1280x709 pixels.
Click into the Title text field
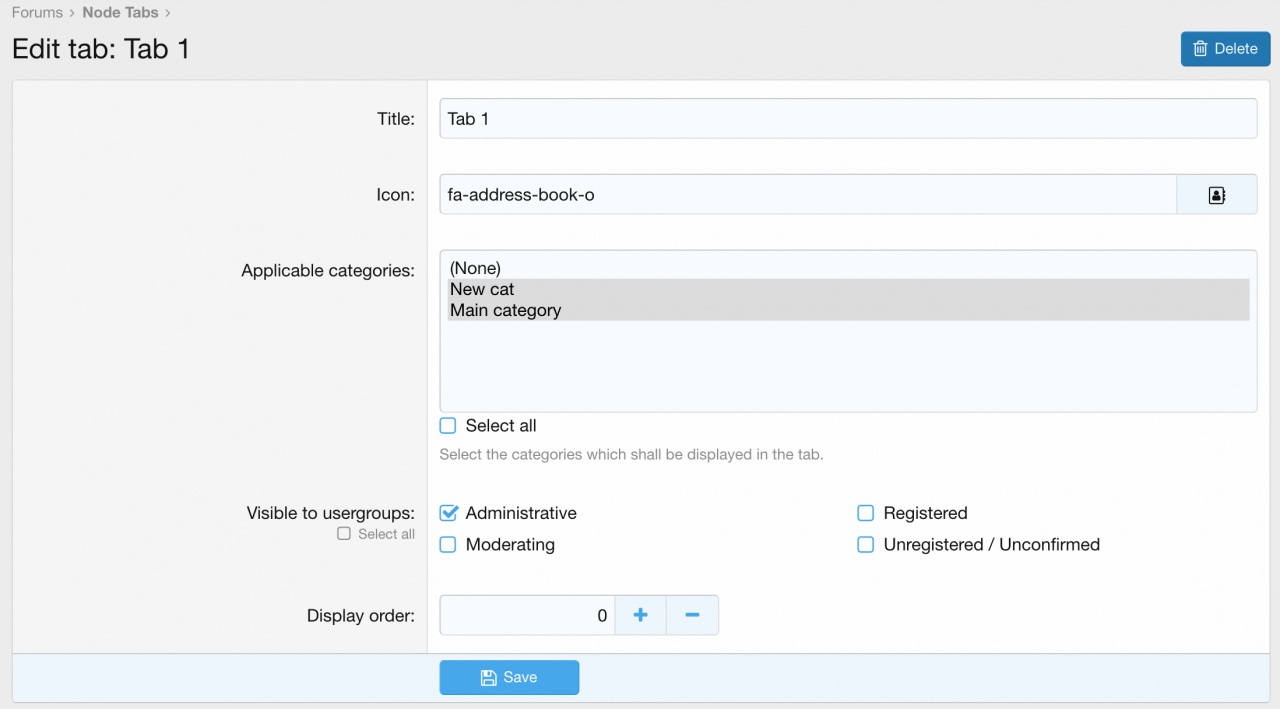coord(847,119)
